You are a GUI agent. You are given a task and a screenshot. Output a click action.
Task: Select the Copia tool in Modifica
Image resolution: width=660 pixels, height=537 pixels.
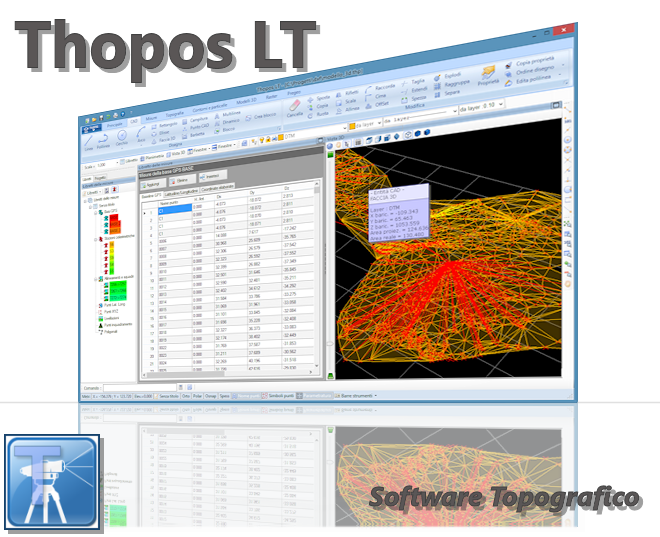(x=318, y=106)
